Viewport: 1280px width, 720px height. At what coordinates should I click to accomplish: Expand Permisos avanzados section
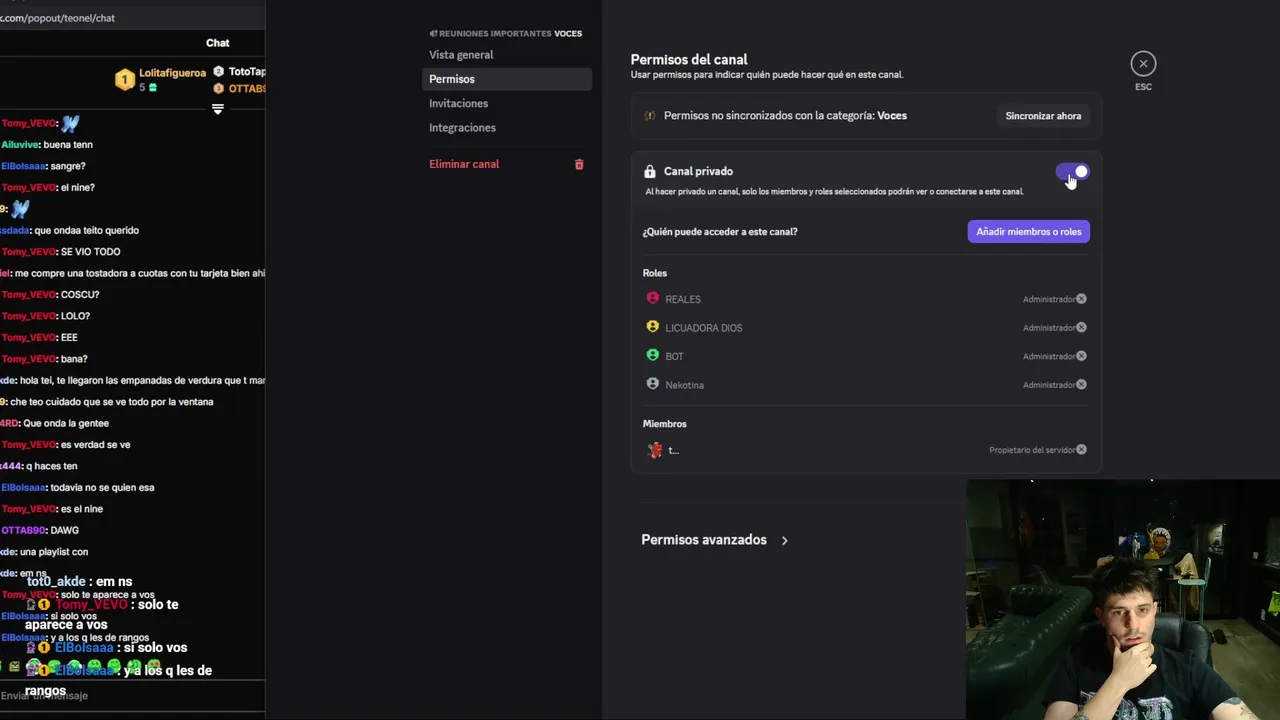coord(714,540)
